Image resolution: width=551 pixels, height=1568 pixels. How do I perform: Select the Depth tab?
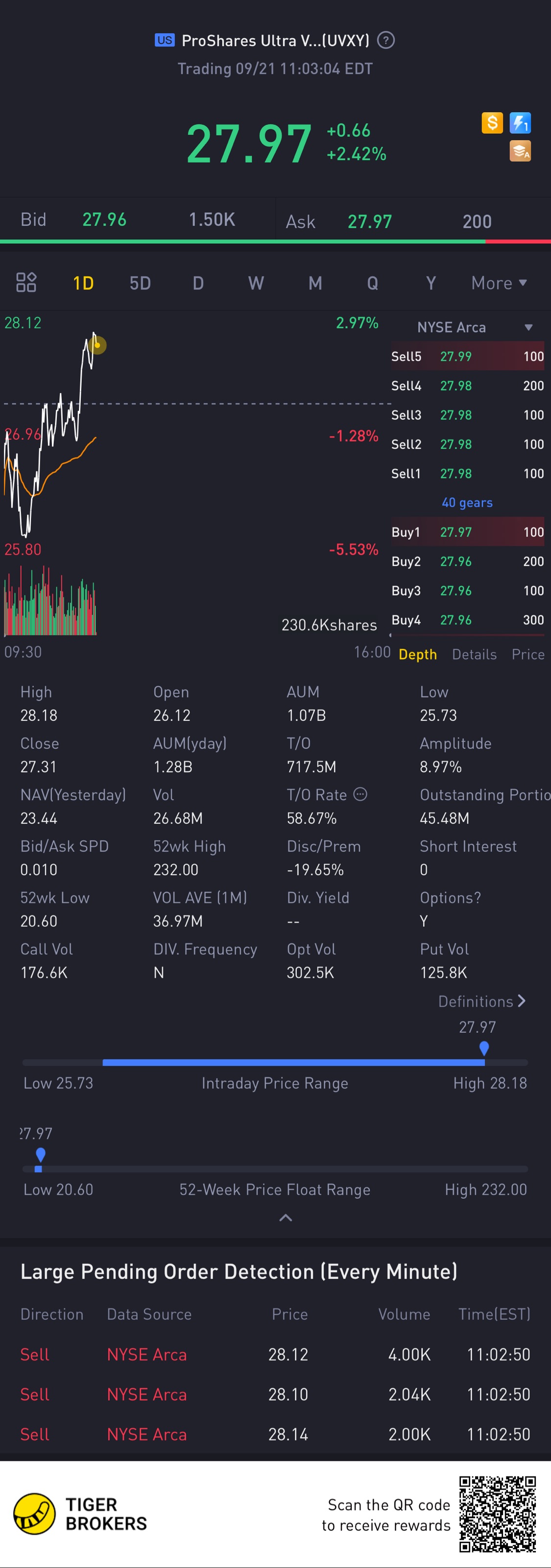418,654
